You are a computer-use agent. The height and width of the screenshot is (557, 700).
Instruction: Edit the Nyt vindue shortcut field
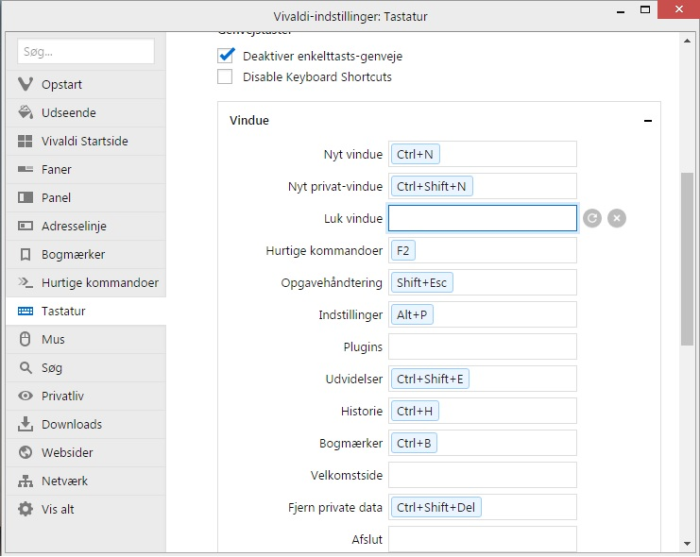coord(482,154)
